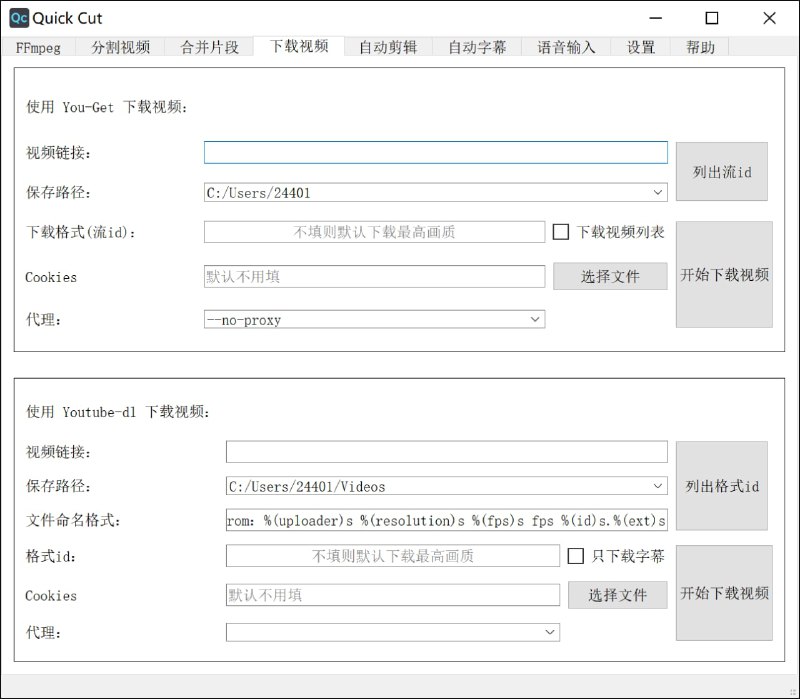Image resolution: width=800 pixels, height=699 pixels.
Task: Click the 下载格式(流id) input field
Action: (374, 232)
